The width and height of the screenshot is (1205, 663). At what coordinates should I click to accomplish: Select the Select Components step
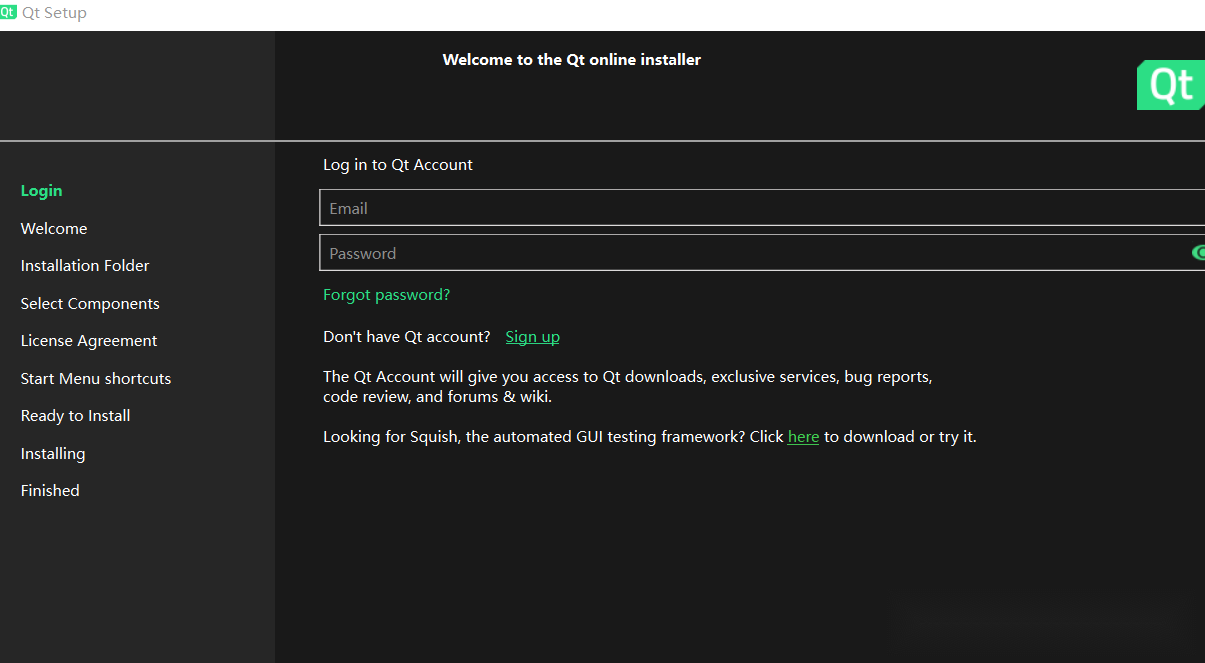pyautogui.click(x=90, y=304)
